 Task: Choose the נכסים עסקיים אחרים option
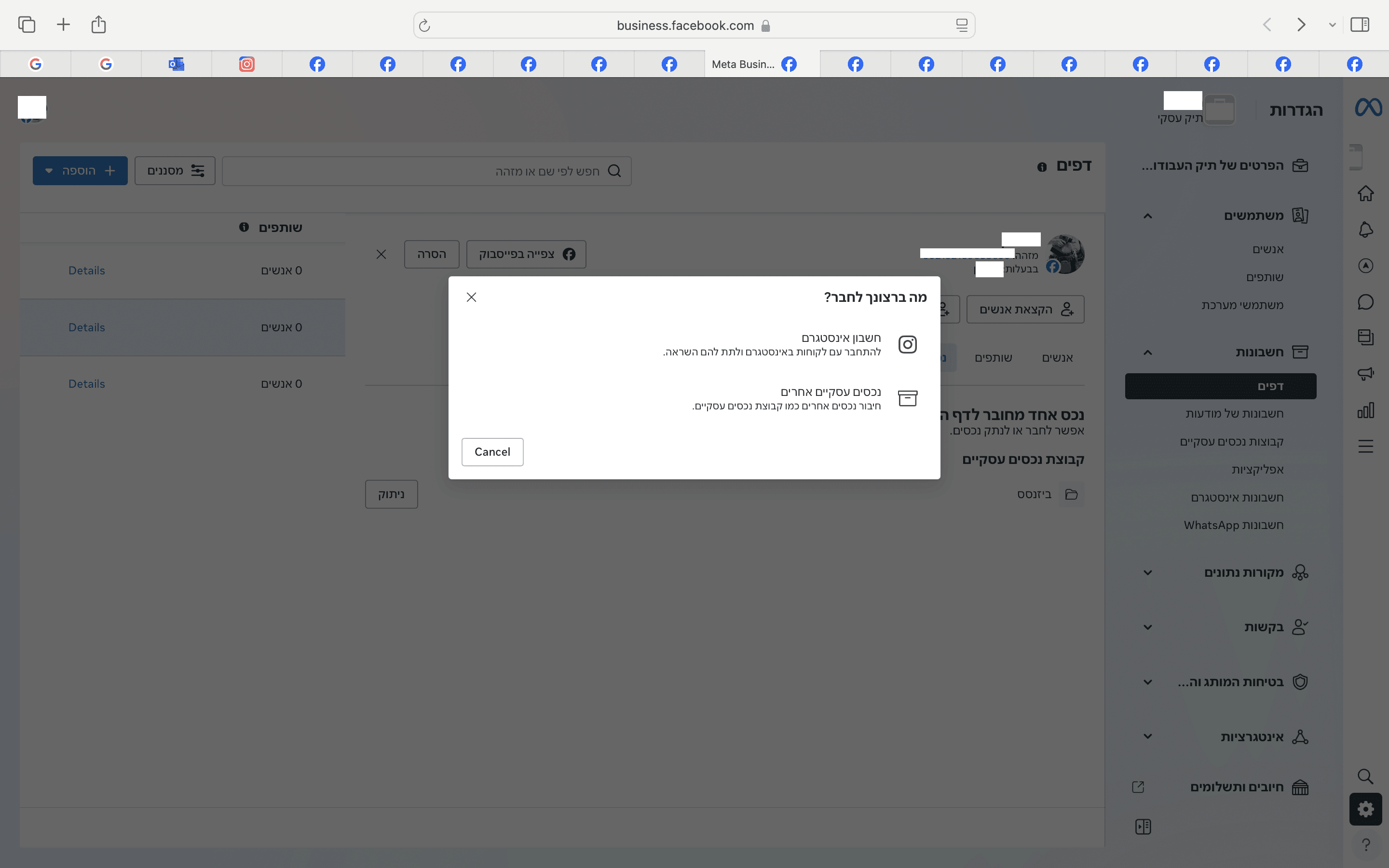pos(694,398)
